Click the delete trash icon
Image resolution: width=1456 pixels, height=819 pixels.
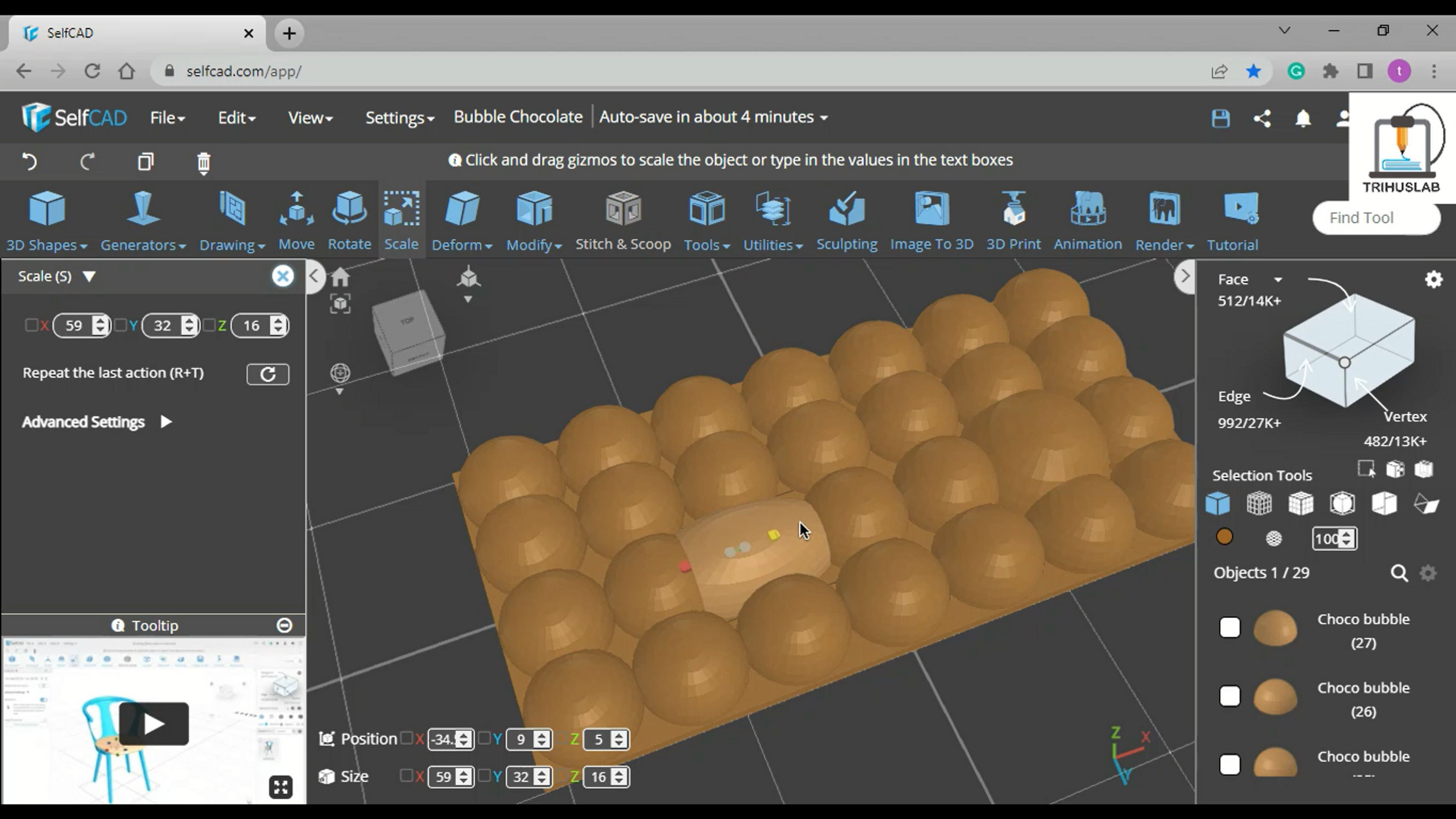coord(204,163)
